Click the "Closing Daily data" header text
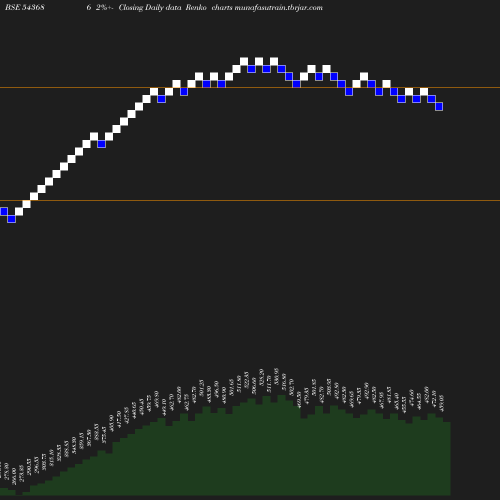This screenshot has width=500, height=500. tap(150, 7)
